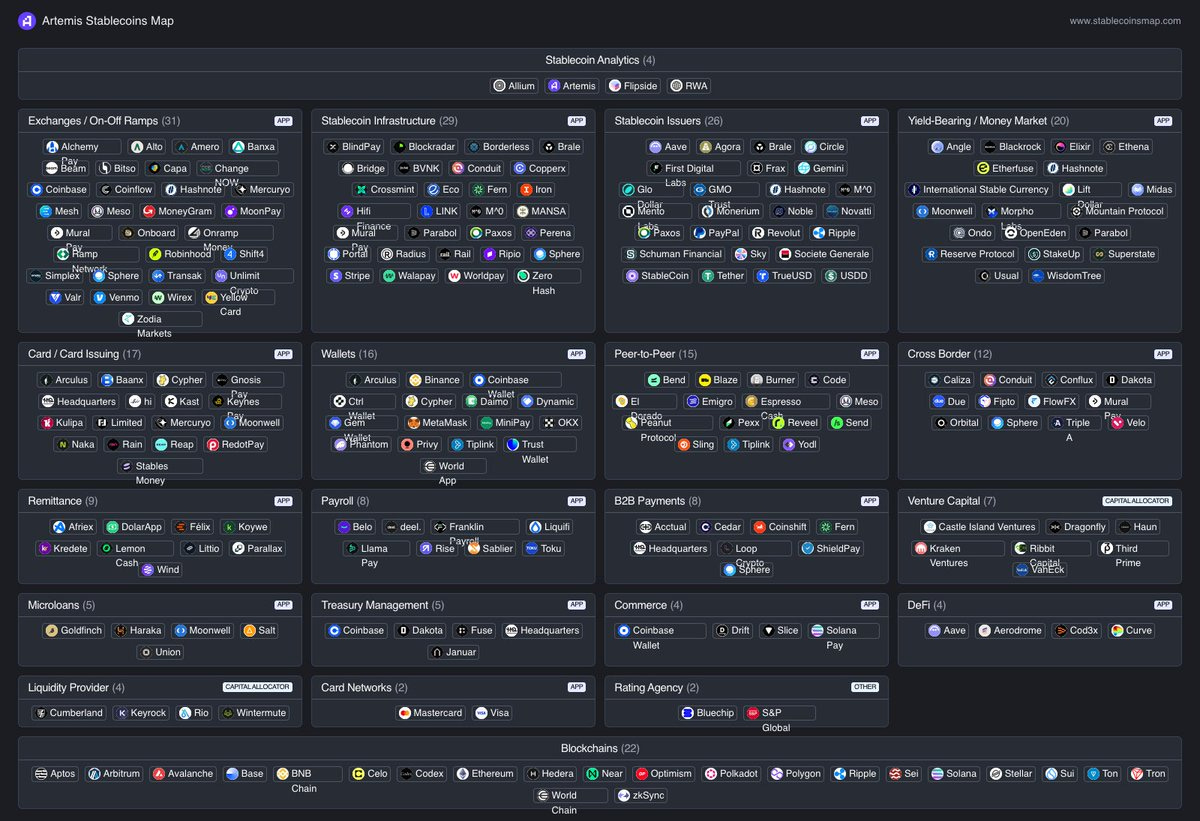
Task: Click the LINK chip icon
Action: pos(427,212)
